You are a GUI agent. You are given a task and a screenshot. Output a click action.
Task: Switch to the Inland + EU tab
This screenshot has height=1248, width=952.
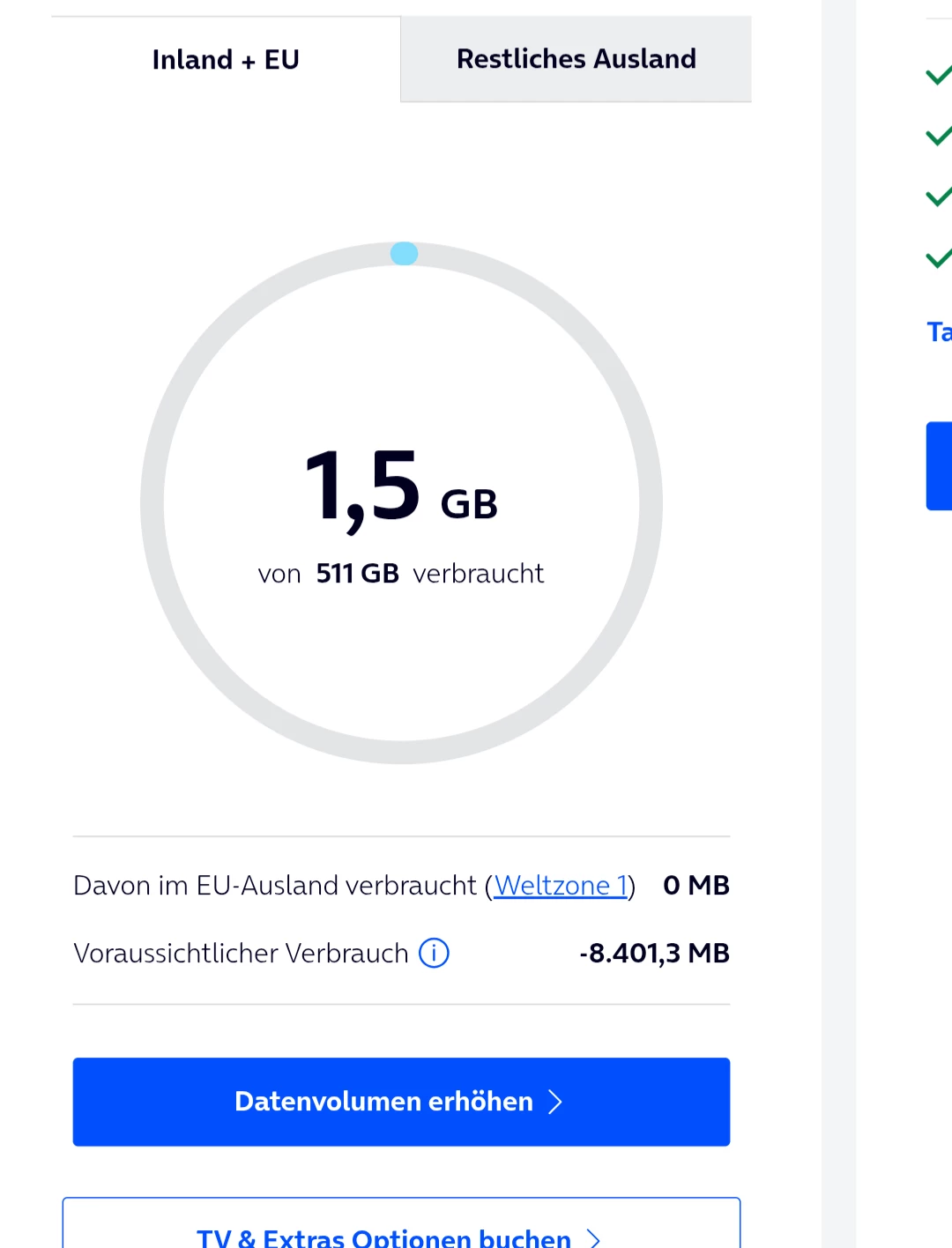pos(226,60)
